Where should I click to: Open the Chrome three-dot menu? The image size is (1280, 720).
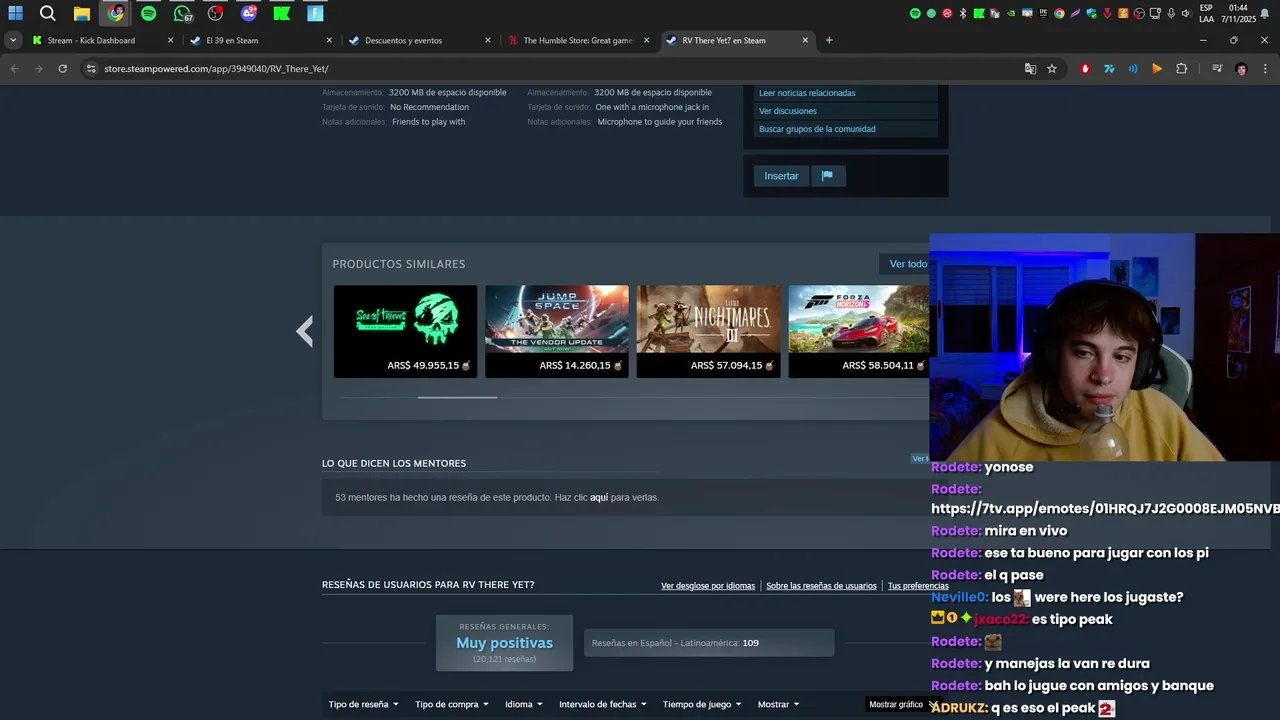pos(1265,69)
